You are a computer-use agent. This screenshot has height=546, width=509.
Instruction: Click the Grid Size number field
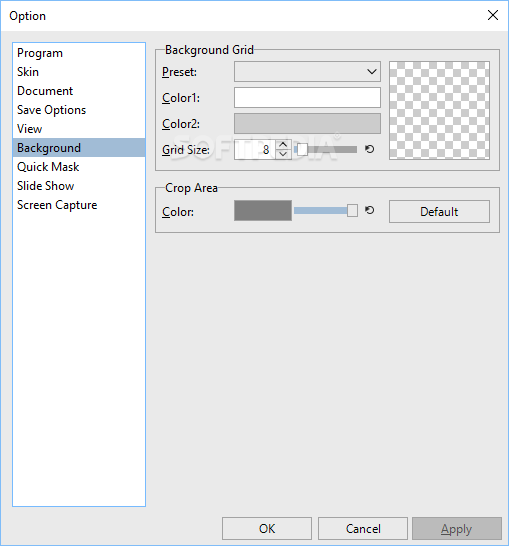point(255,149)
